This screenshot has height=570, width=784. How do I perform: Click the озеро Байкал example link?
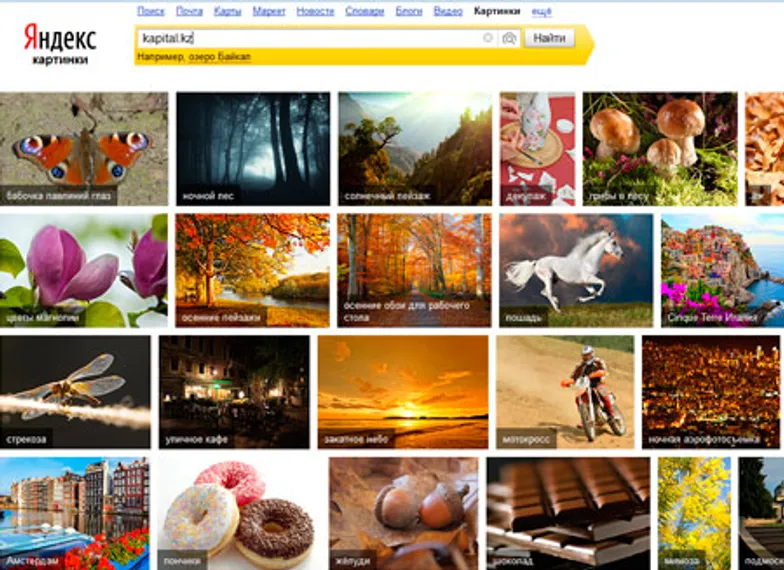point(220,57)
